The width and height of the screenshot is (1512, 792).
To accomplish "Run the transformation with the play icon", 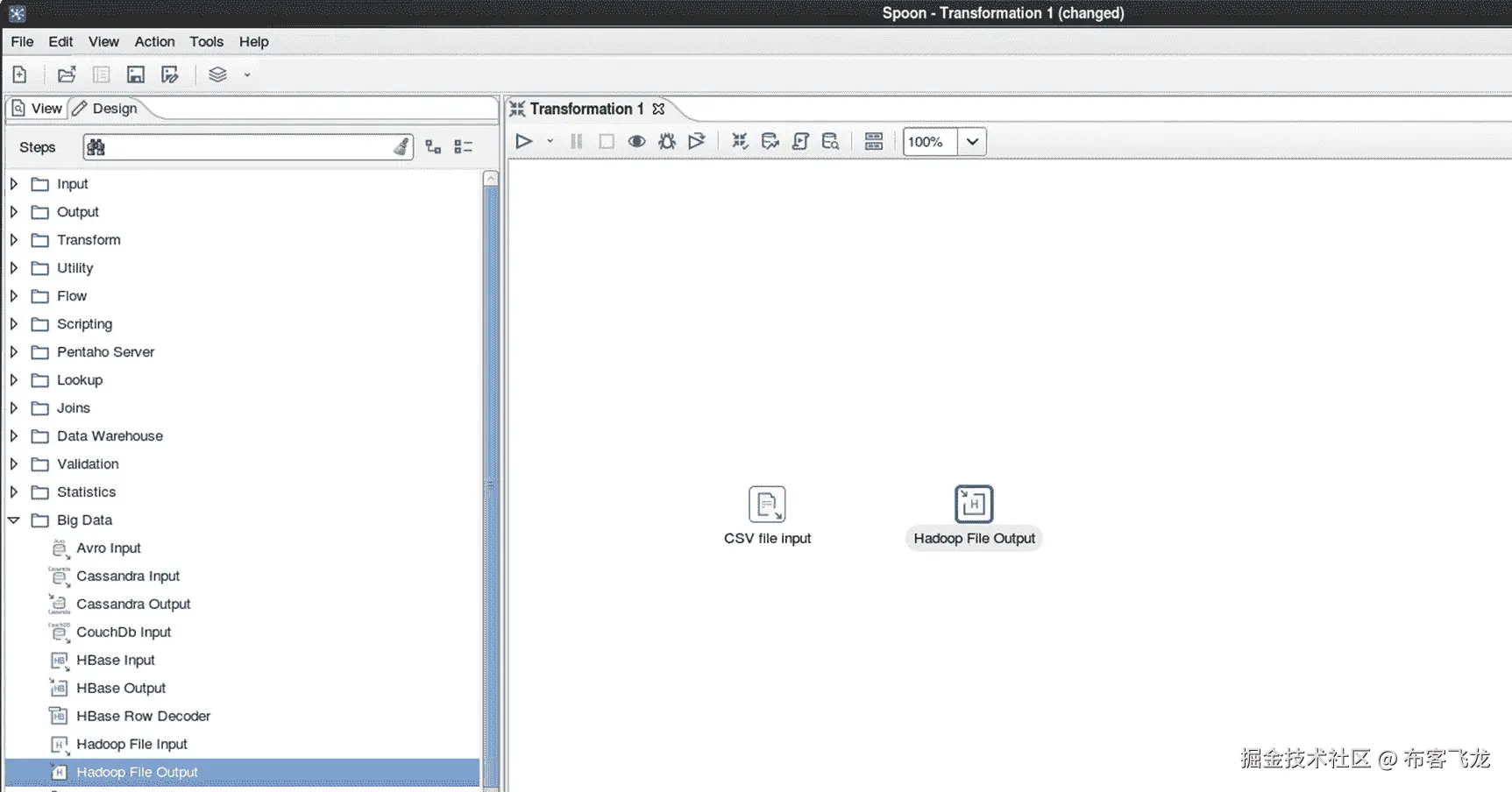I will (524, 141).
